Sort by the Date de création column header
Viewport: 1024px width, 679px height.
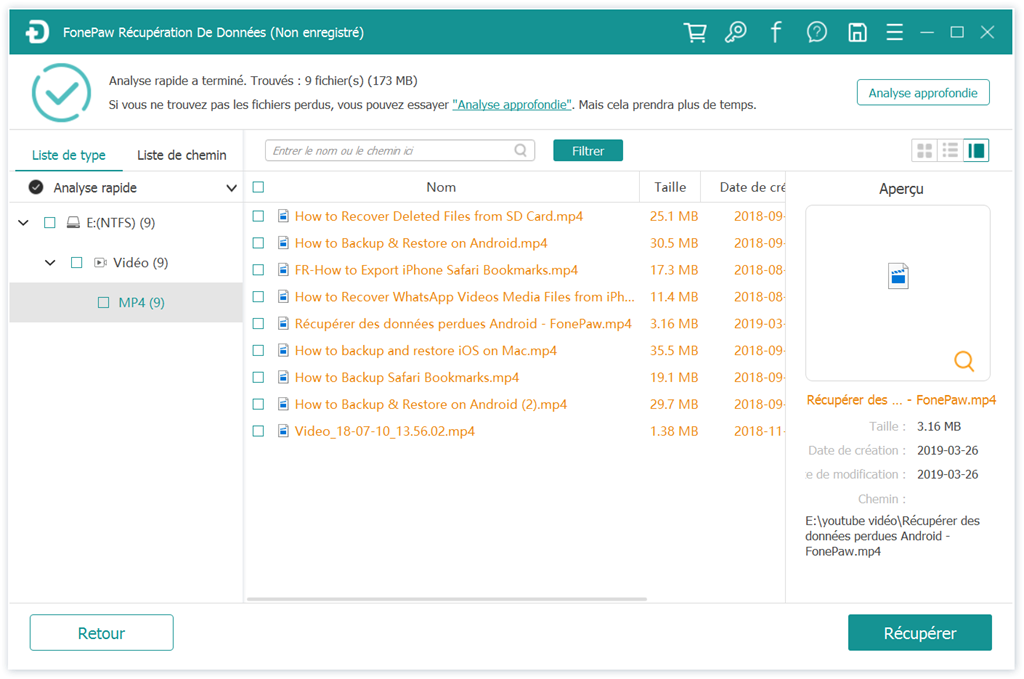743,187
